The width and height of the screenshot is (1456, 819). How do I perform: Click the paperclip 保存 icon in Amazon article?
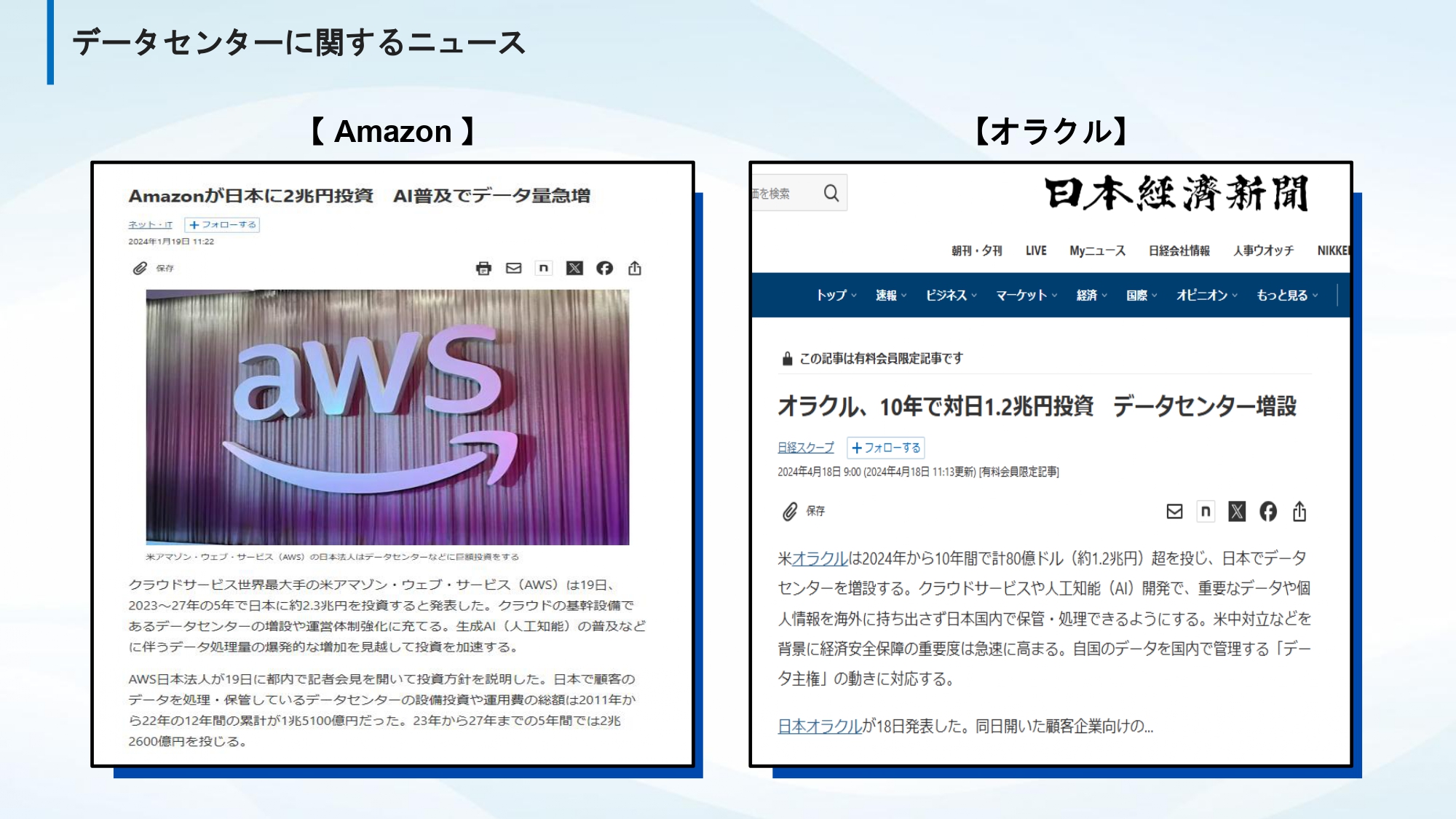tap(140, 269)
